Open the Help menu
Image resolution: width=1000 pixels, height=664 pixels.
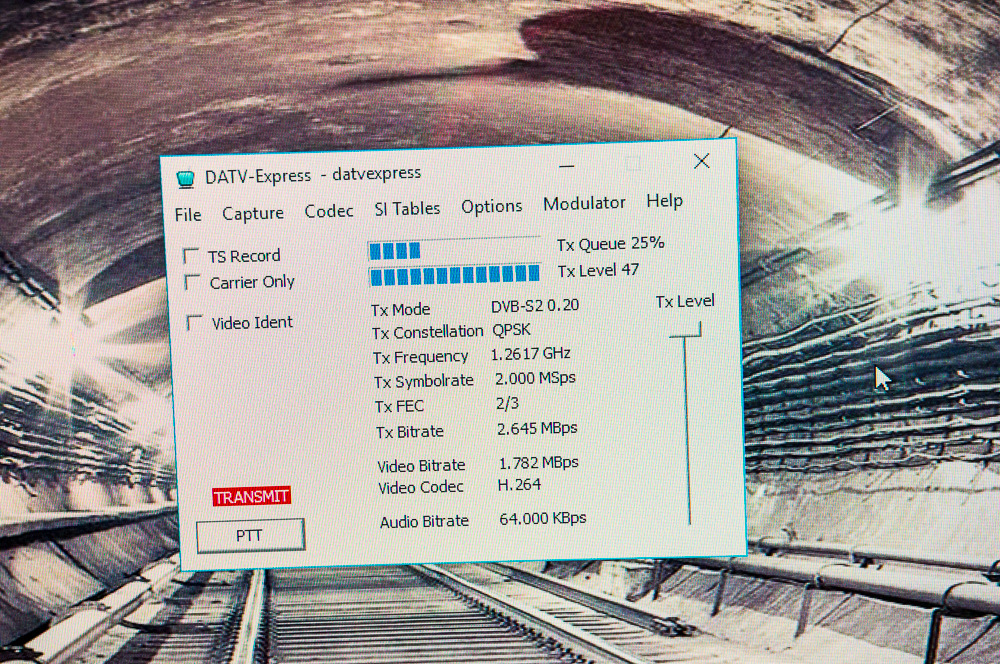(665, 201)
